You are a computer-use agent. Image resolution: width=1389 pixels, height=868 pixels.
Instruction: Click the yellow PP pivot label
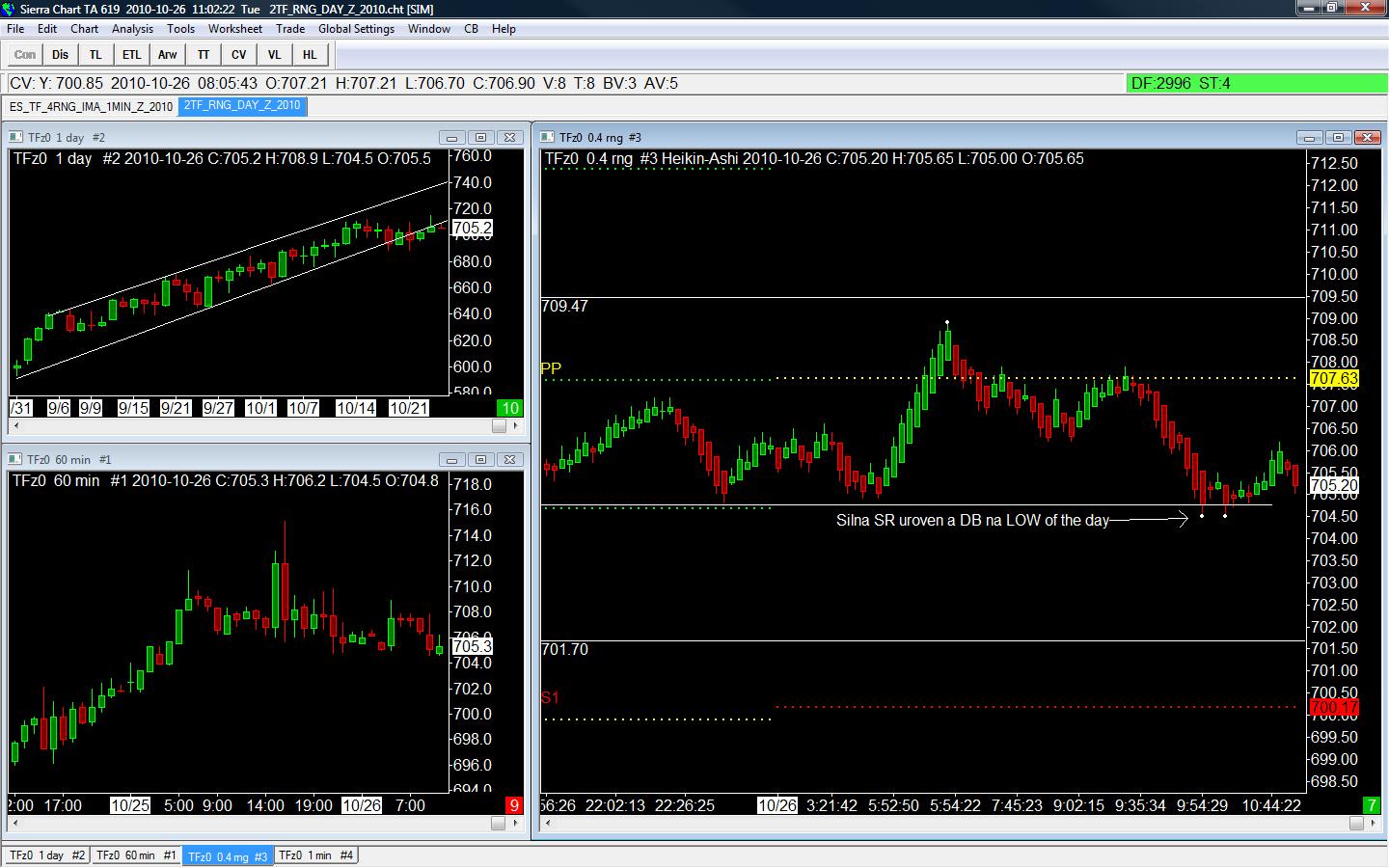[x=551, y=368]
